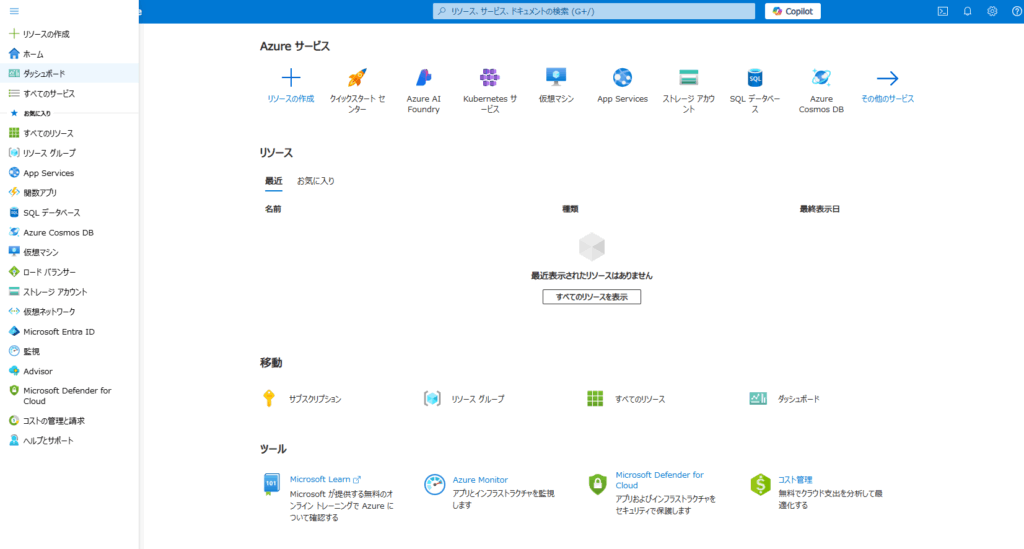Open Azure AI Foundry service icon

[423, 78]
